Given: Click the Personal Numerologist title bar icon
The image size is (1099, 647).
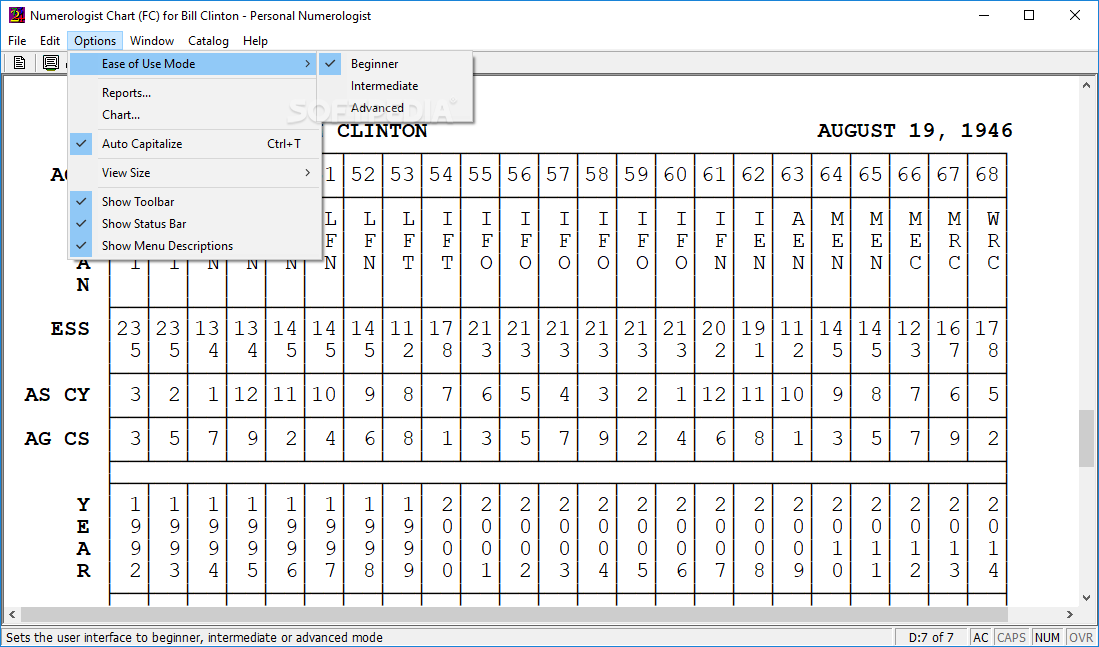Looking at the screenshot, I should (x=15, y=15).
